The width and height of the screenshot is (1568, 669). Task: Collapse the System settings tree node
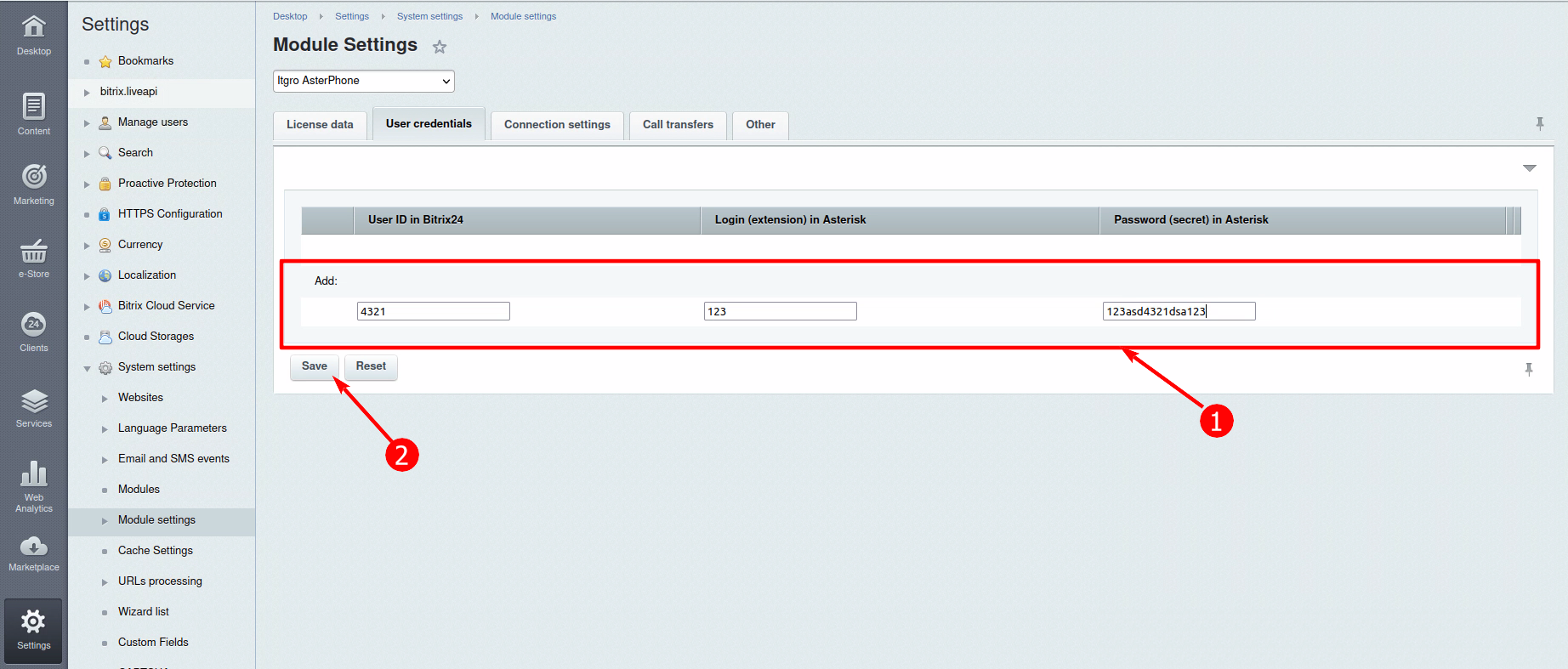pos(87,368)
